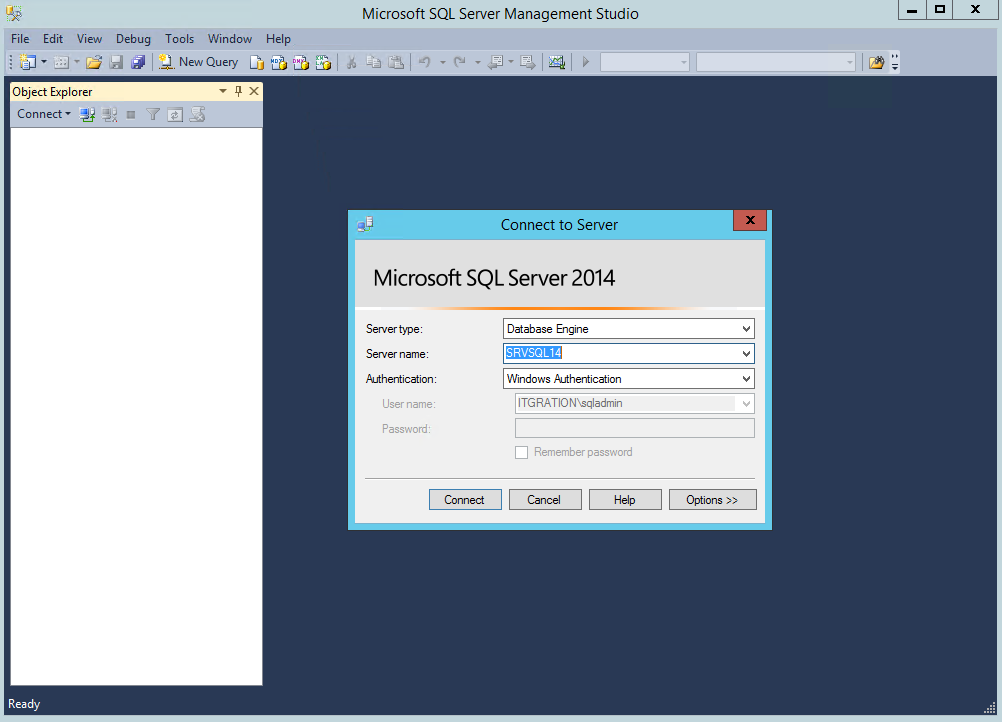The width and height of the screenshot is (1002, 722).
Task: Click the Navigate Forward toolbar icon
Action: pos(528,62)
